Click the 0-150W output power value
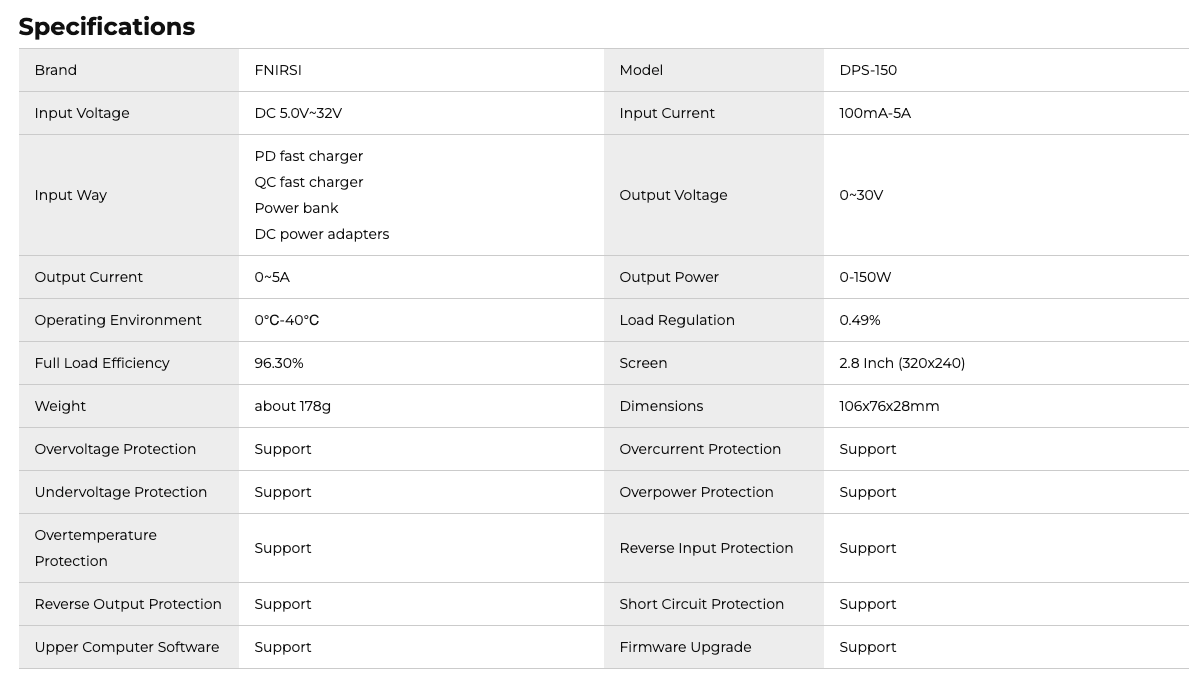1199x680 pixels. click(x=865, y=277)
